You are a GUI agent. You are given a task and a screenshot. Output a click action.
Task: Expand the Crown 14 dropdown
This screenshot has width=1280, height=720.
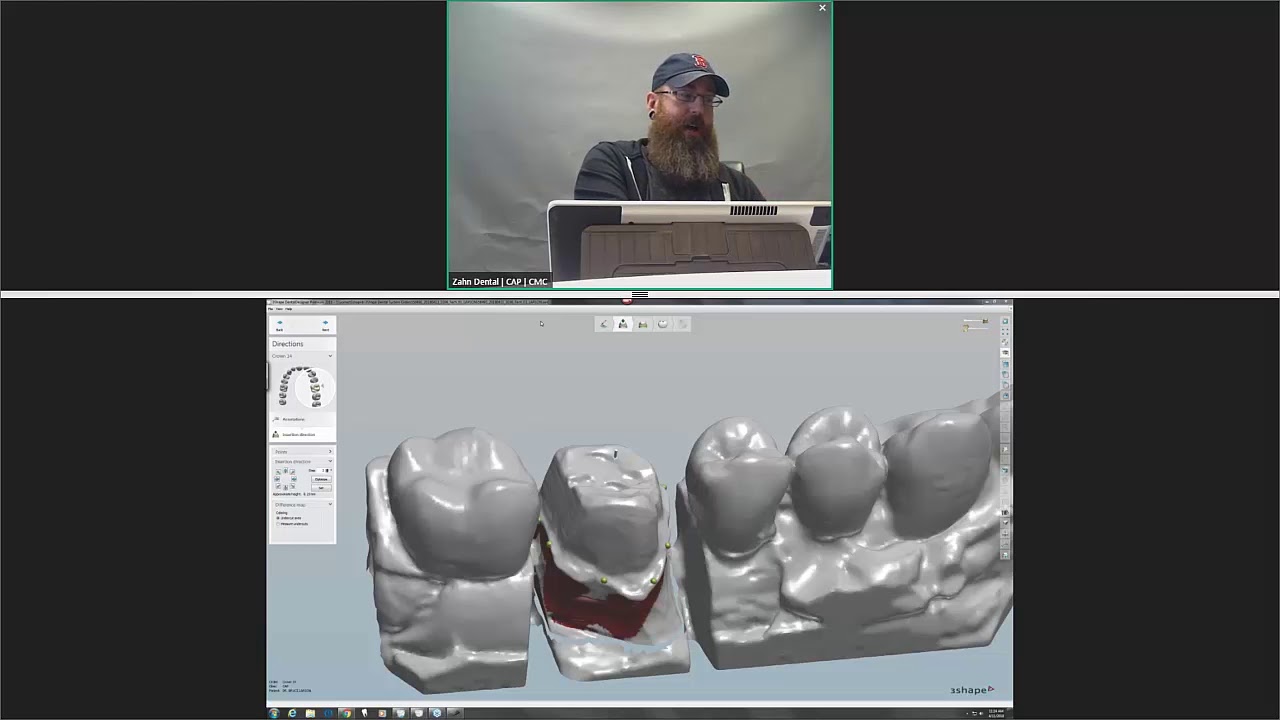click(x=330, y=356)
